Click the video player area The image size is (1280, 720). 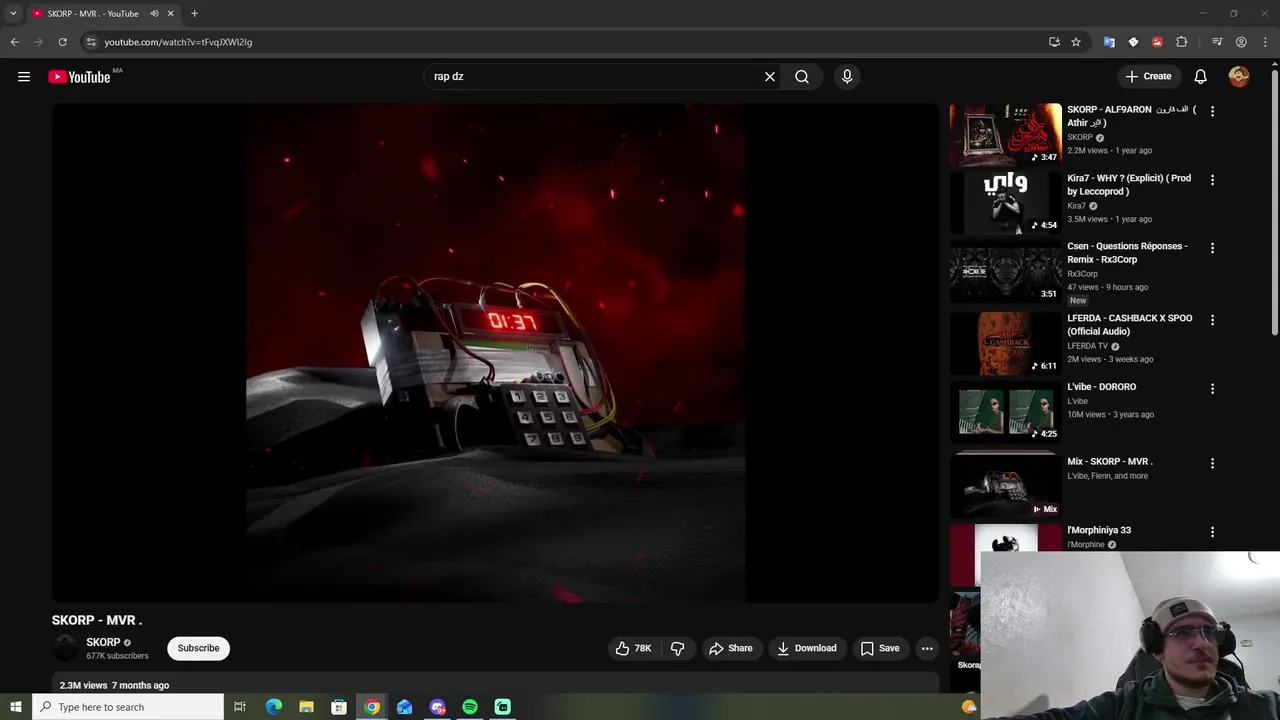coord(495,353)
